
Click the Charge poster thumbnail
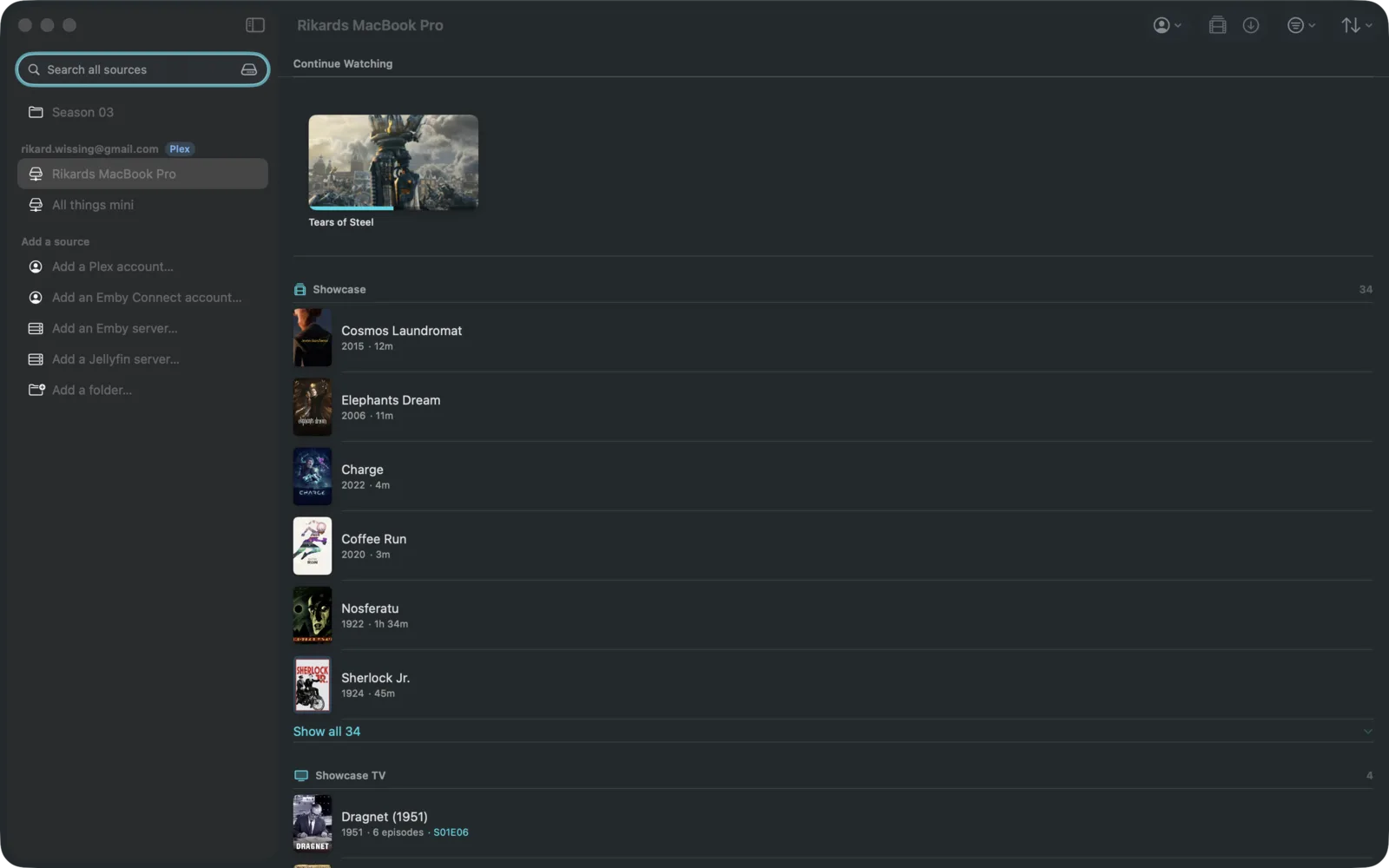tap(313, 477)
